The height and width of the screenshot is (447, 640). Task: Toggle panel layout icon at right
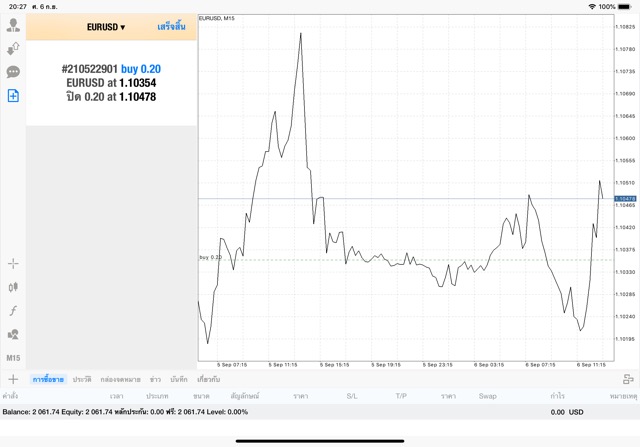tap(628, 379)
